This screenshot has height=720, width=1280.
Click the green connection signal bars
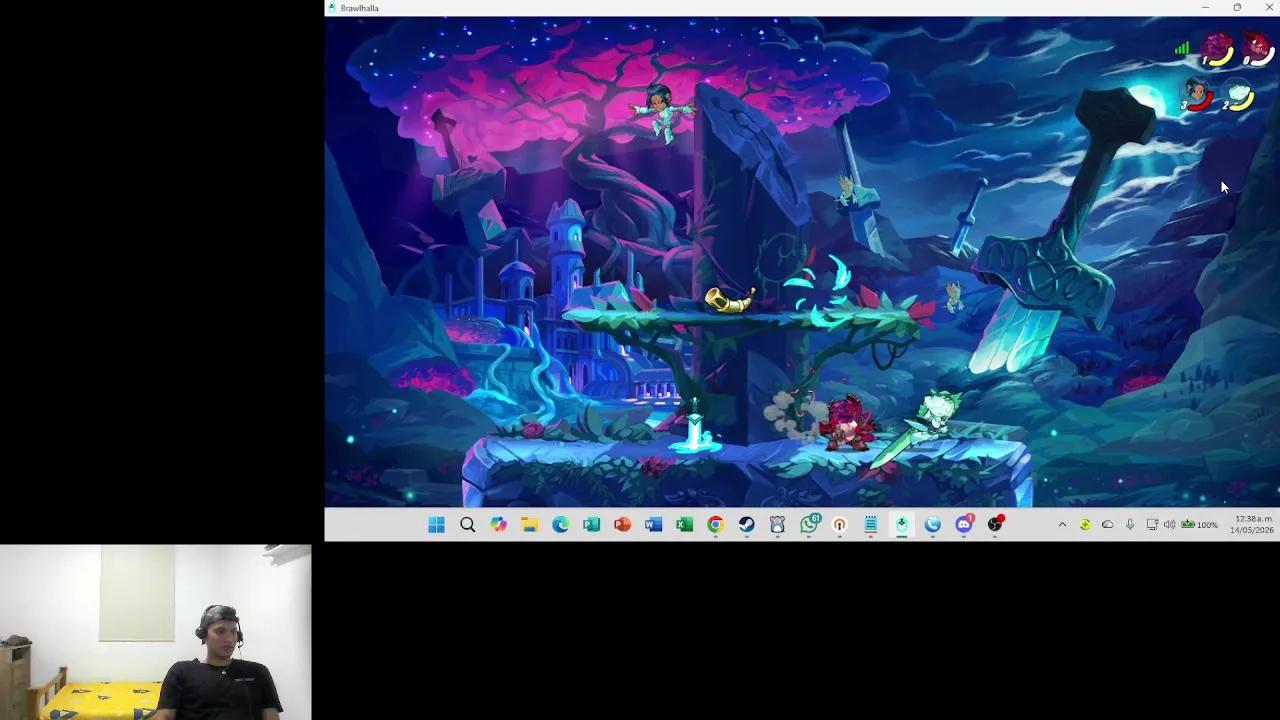tap(1182, 47)
